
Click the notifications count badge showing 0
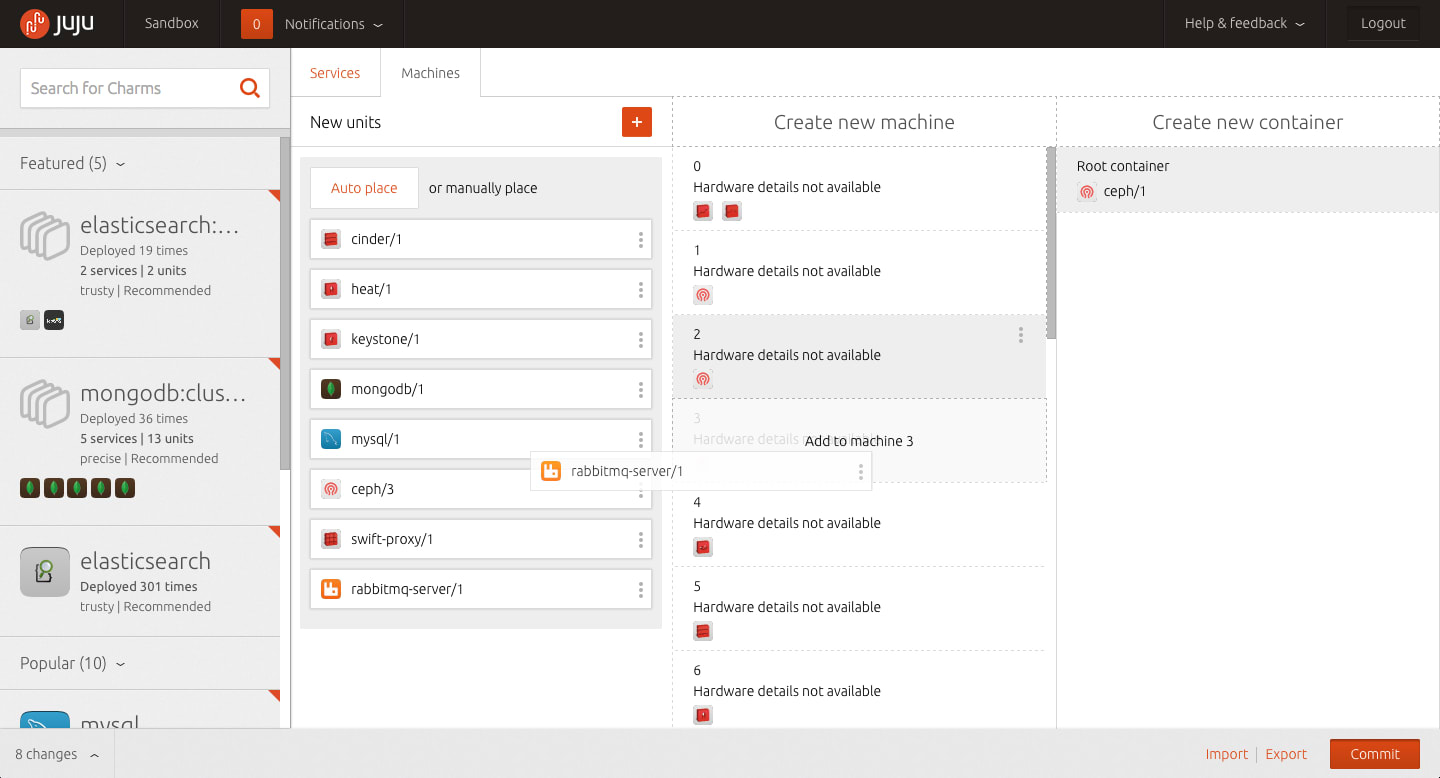pos(257,24)
